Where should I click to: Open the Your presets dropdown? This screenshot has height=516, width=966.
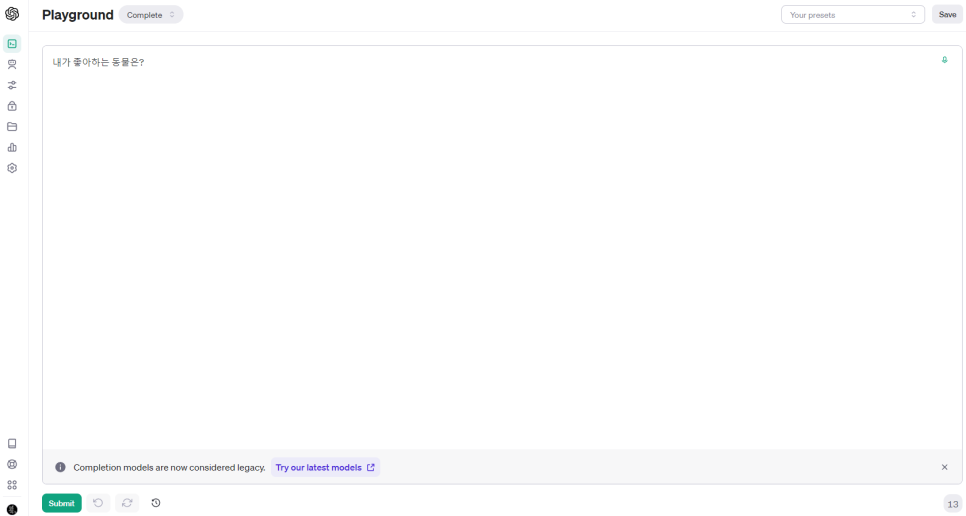coord(853,15)
